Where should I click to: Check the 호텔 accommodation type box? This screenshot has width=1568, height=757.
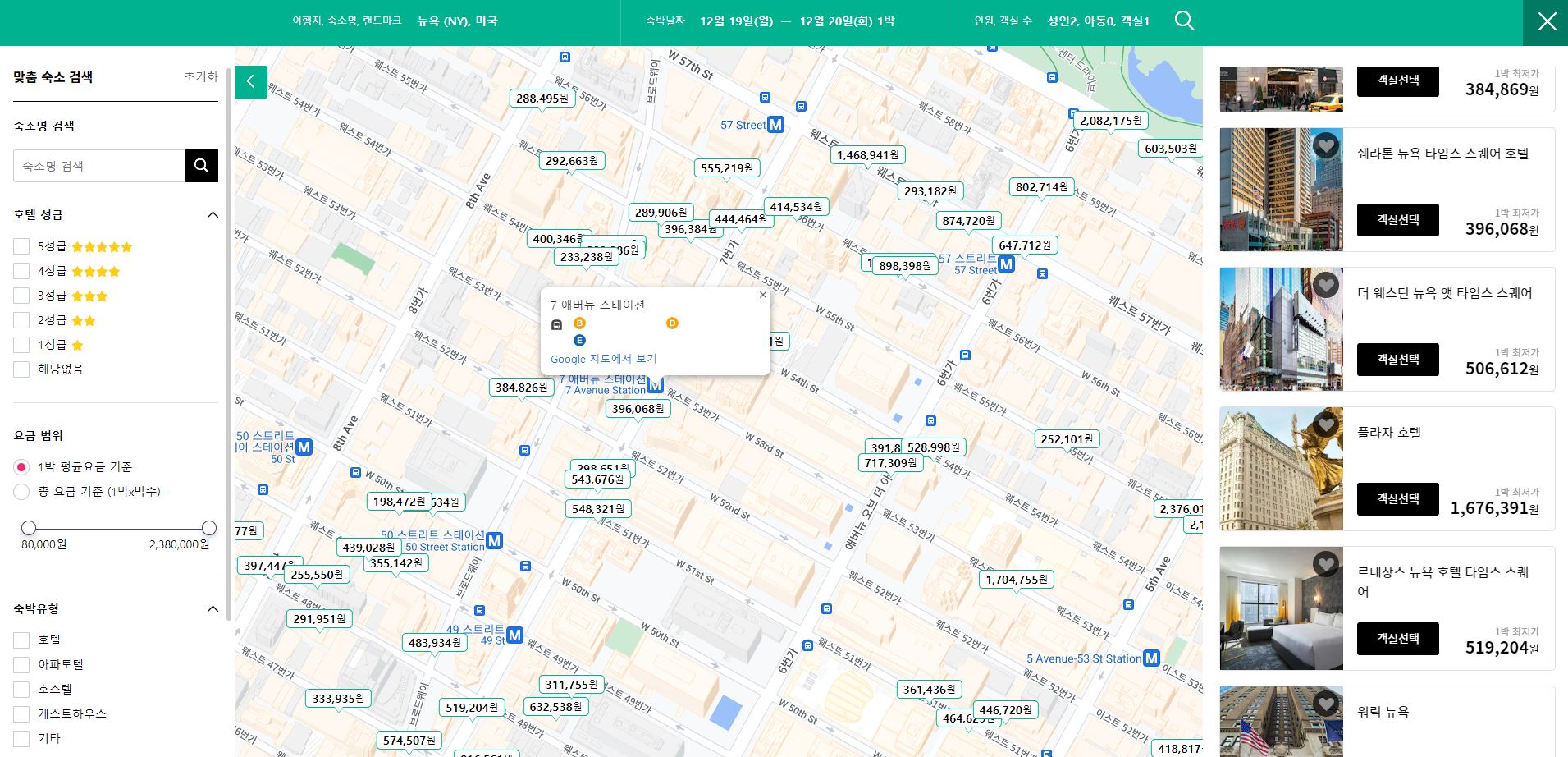[21, 640]
